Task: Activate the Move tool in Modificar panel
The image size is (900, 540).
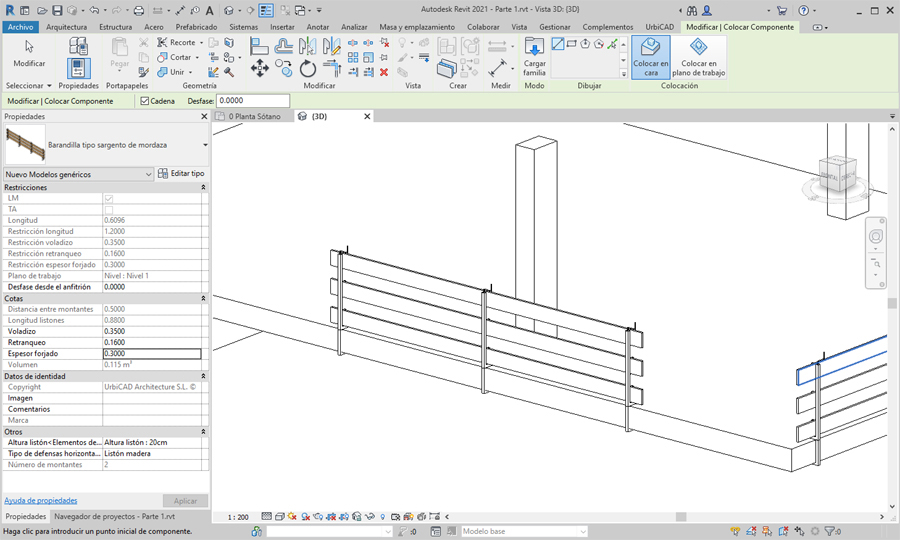Action: 259,68
